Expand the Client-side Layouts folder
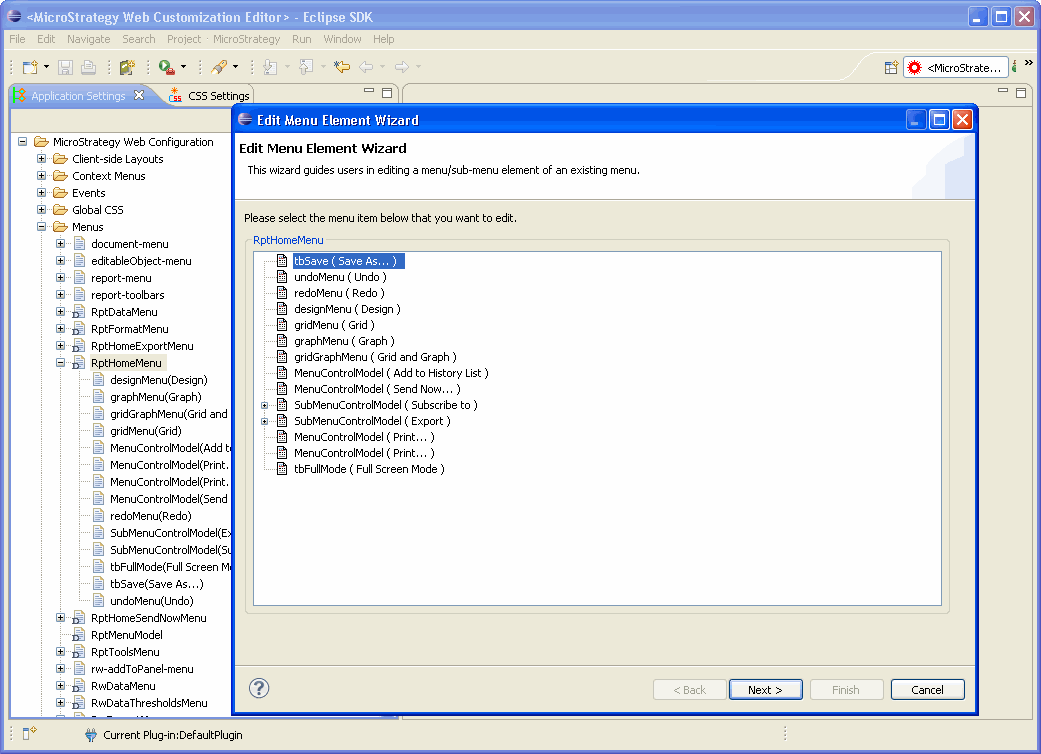 coord(41,159)
